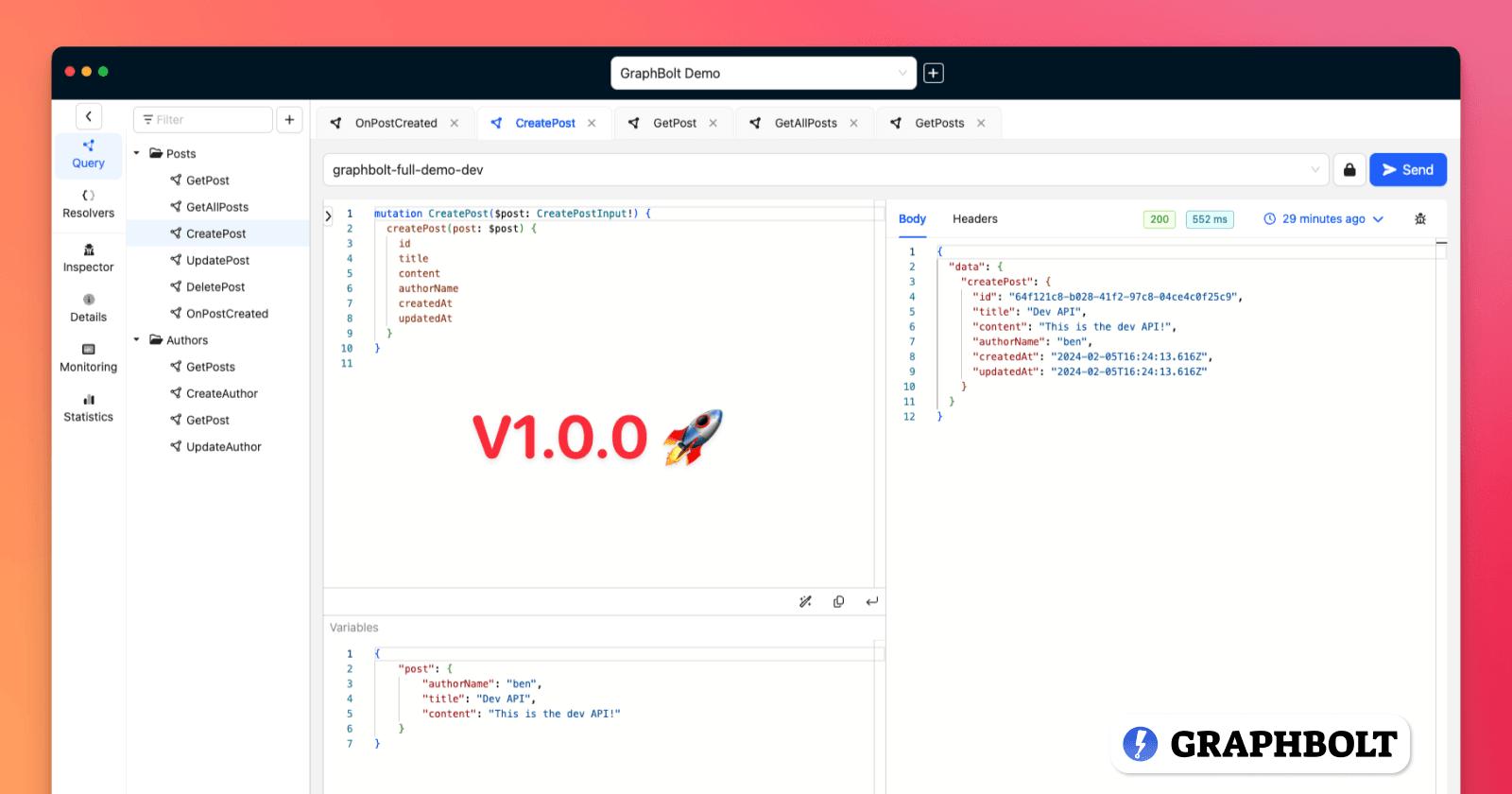Close the OnPostCreated tab

click(x=455, y=123)
